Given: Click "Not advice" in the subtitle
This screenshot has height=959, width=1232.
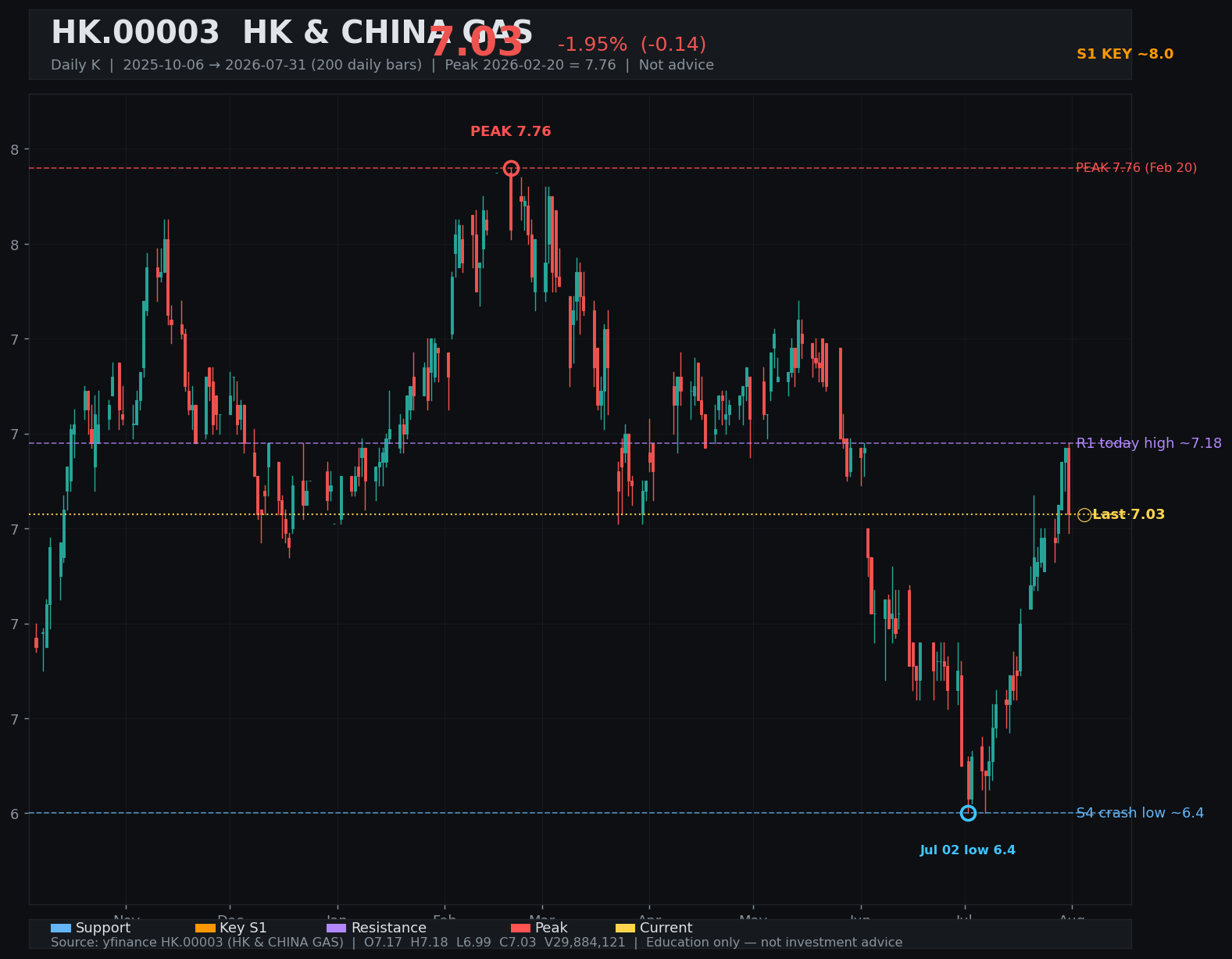Looking at the screenshot, I should [x=677, y=65].
